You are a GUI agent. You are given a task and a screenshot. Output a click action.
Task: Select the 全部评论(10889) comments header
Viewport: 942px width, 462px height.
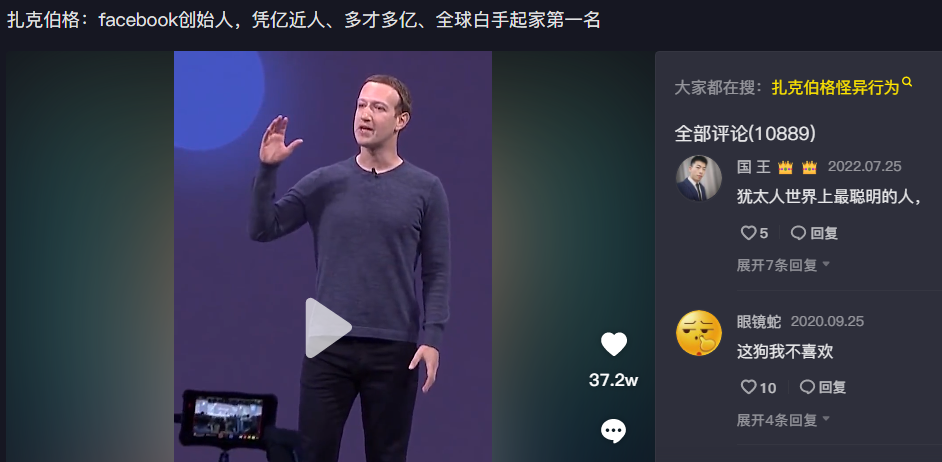(x=745, y=134)
